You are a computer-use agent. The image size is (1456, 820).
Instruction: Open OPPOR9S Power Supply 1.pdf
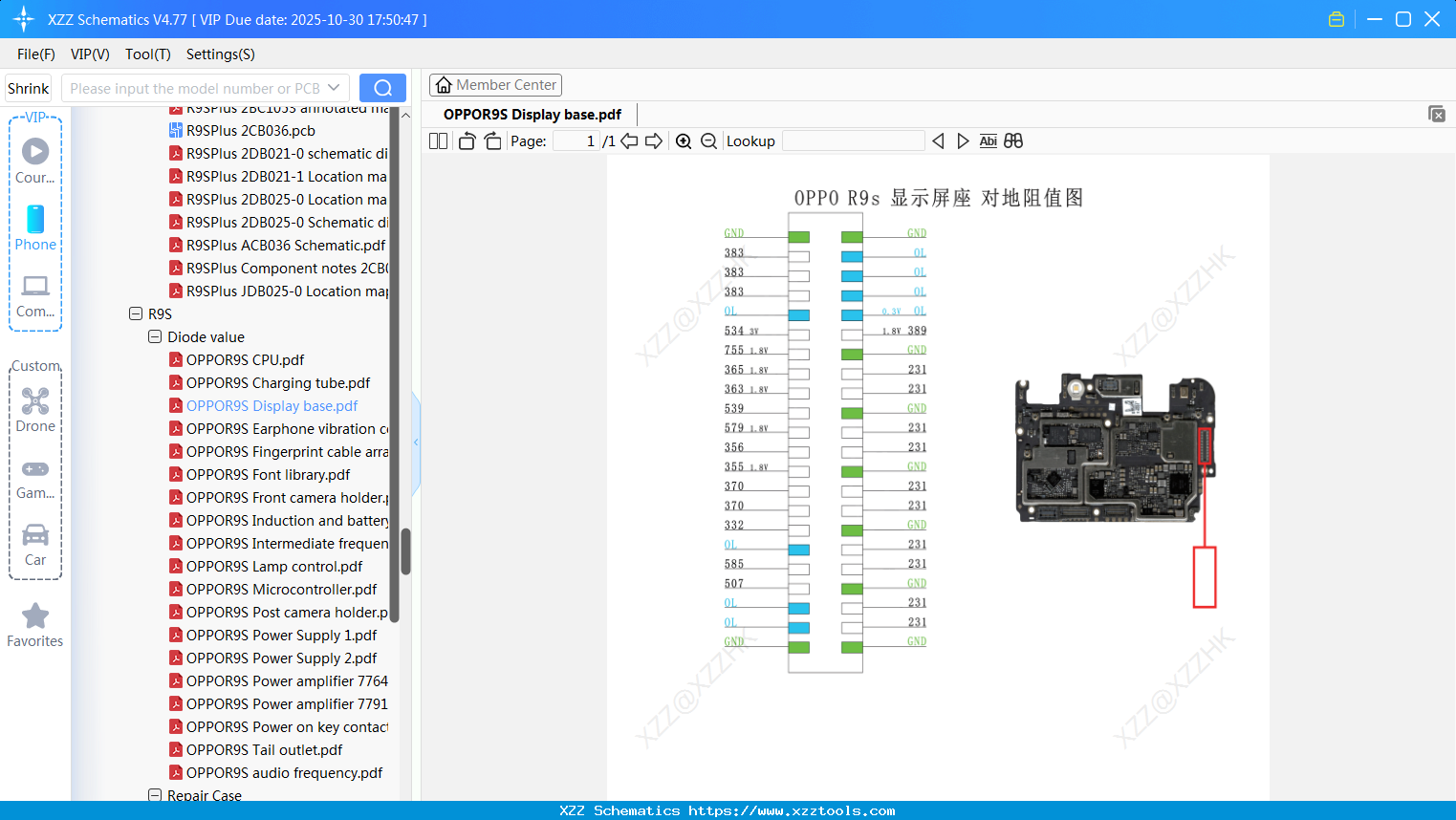point(281,635)
